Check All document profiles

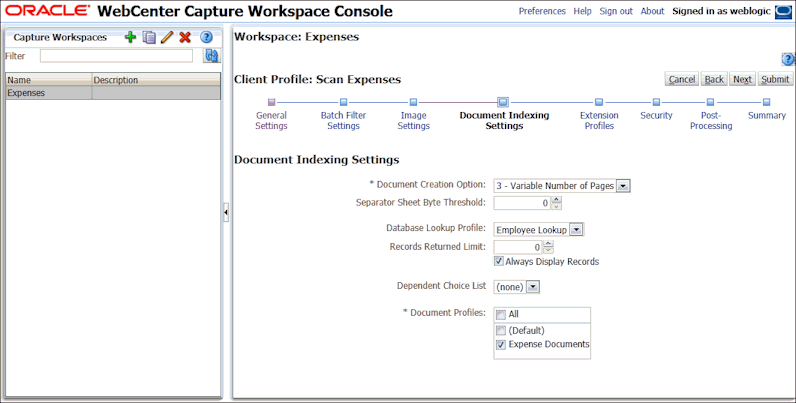[x=501, y=315]
